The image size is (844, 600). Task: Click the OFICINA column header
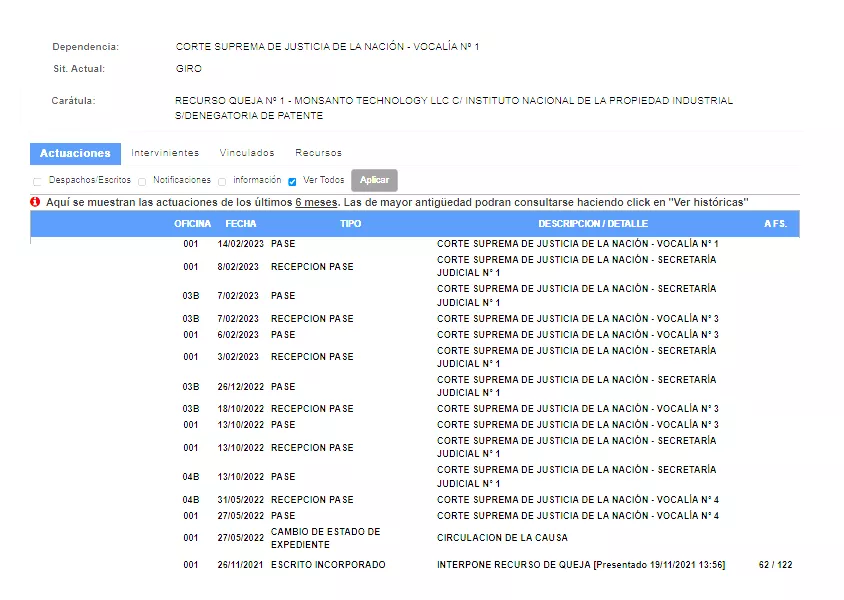pos(192,224)
